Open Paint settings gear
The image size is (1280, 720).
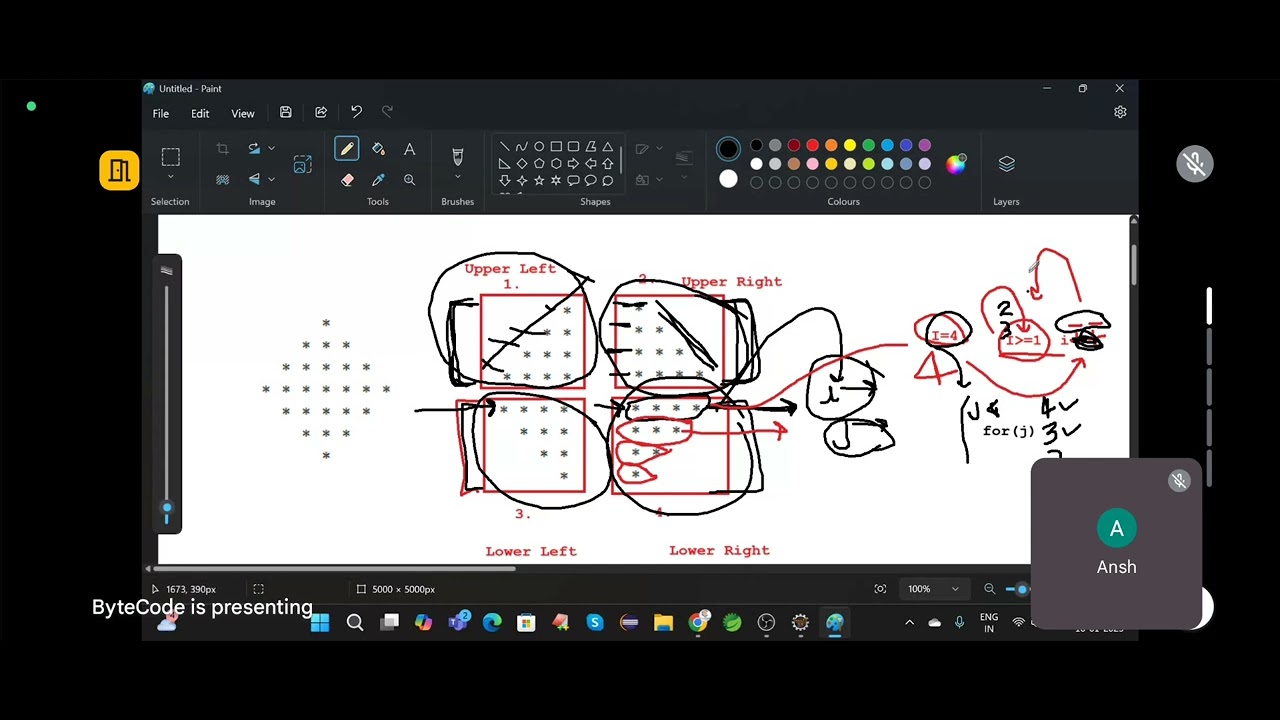point(1120,112)
